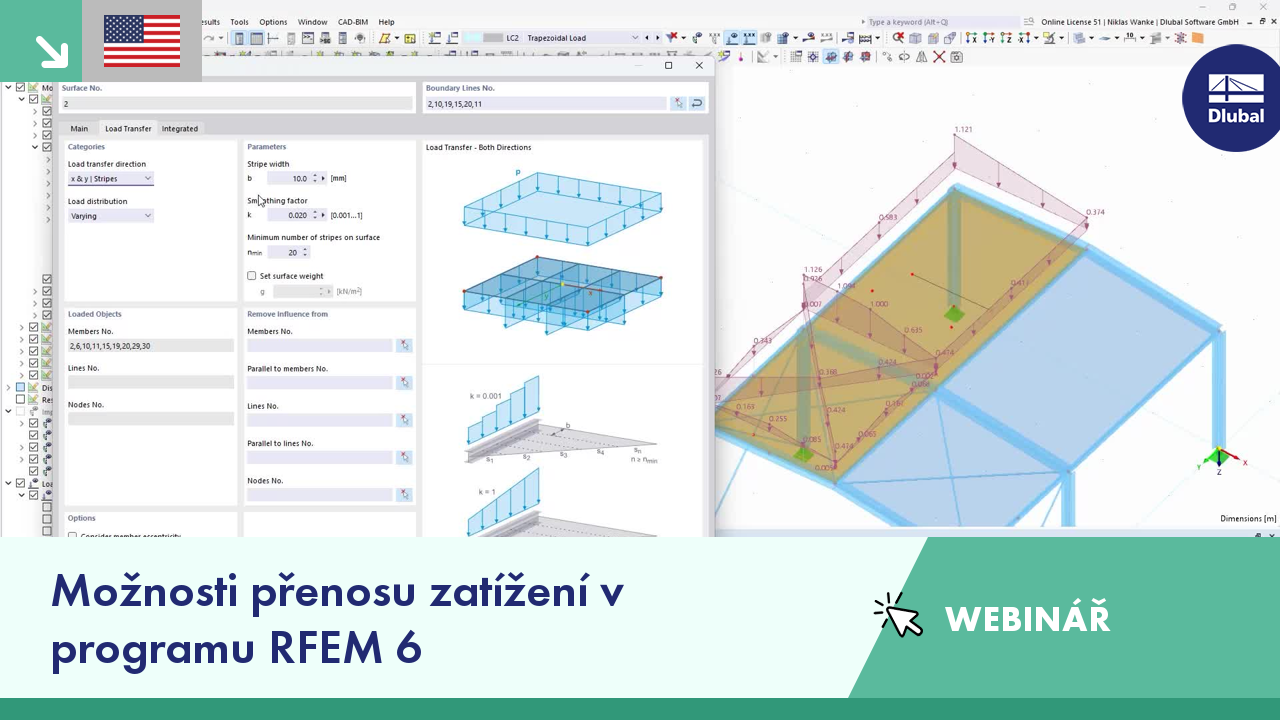The height and width of the screenshot is (720, 1280).
Task: Click the delete objects red X icon
Action: pos(938,57)
